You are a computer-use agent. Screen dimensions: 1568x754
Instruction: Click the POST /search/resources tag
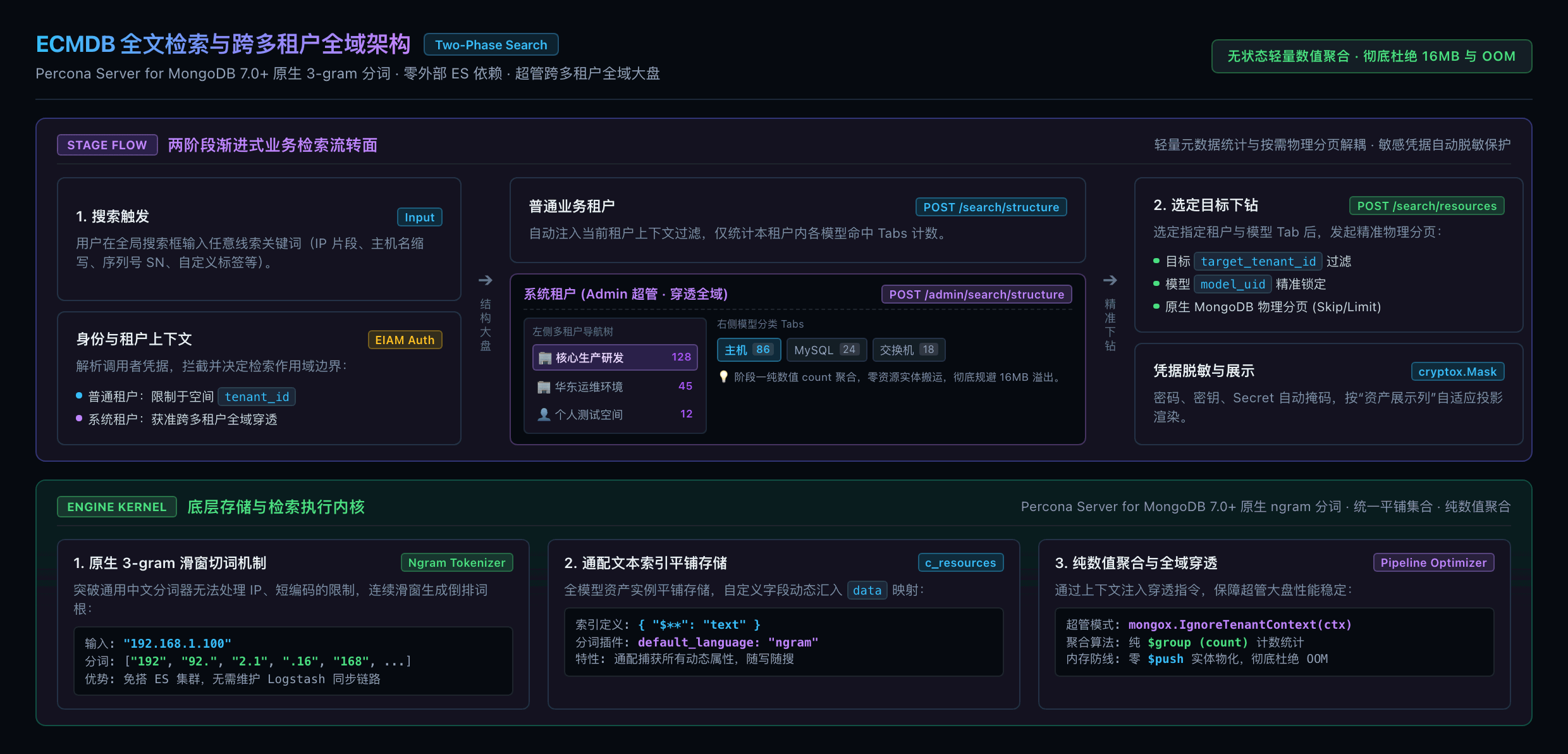pyautogui.click(x=1426, y=206)
